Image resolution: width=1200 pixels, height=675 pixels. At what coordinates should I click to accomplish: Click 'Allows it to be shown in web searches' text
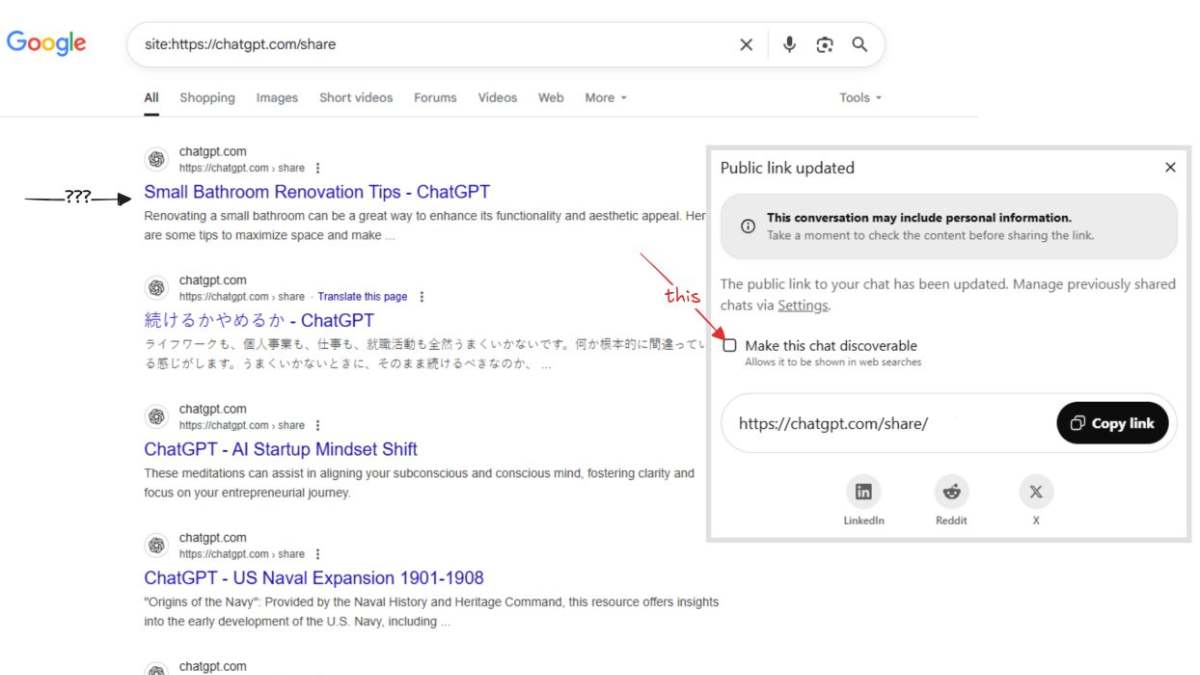pyautogui.click(x=833, y=362)
